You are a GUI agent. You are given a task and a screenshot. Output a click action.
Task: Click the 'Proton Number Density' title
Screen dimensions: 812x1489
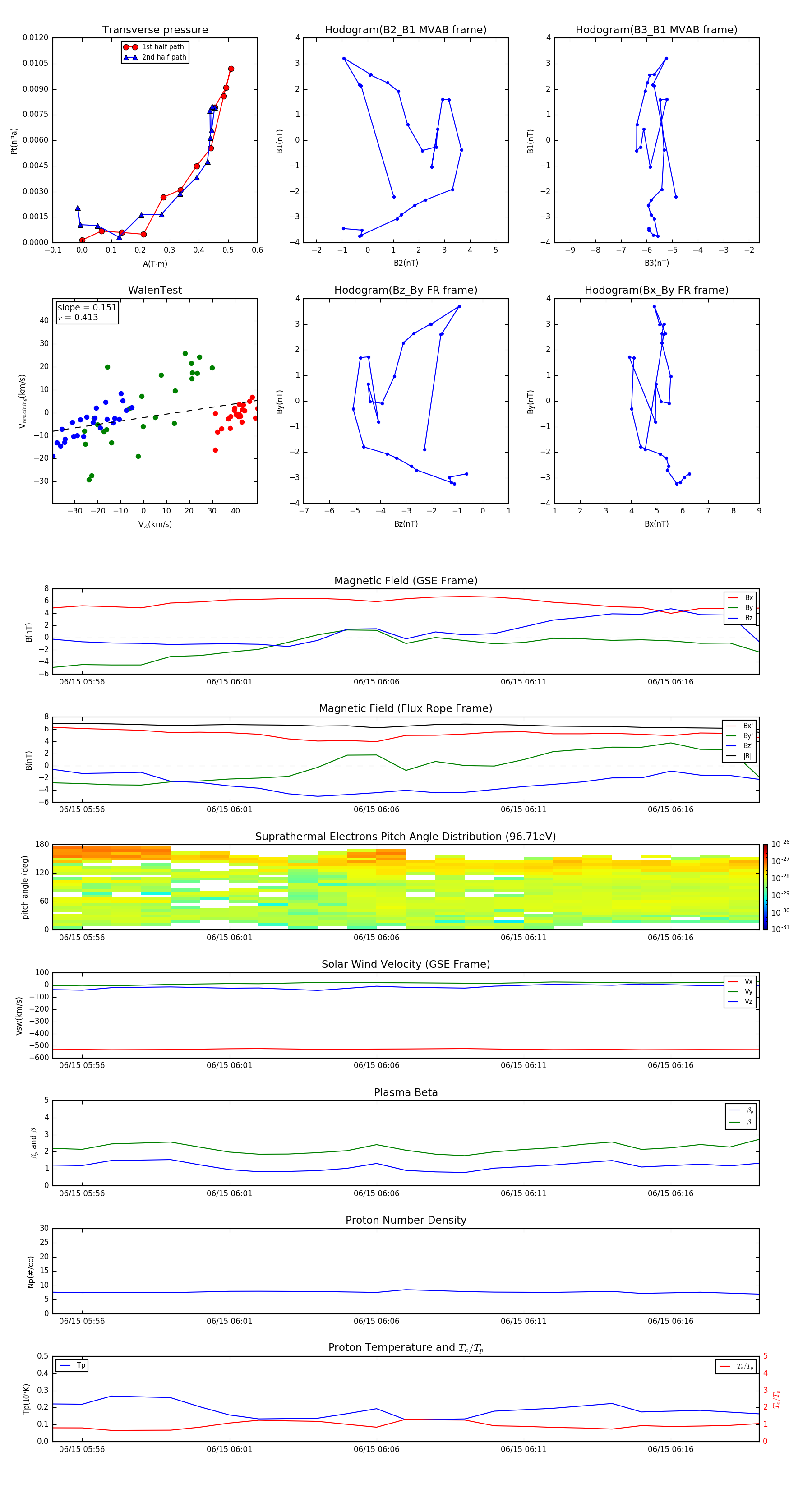pos(406,1220)
